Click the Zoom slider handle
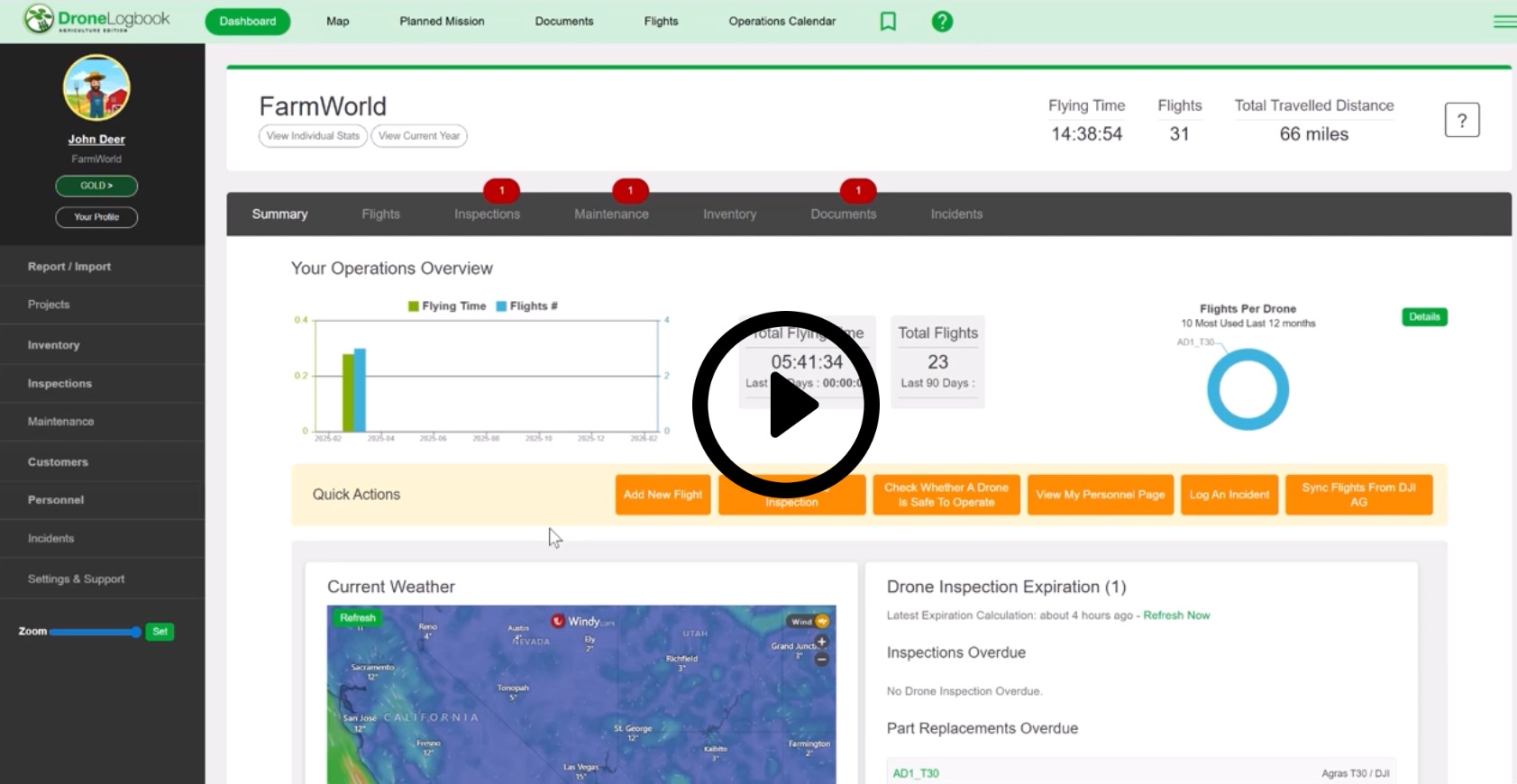 136,632
